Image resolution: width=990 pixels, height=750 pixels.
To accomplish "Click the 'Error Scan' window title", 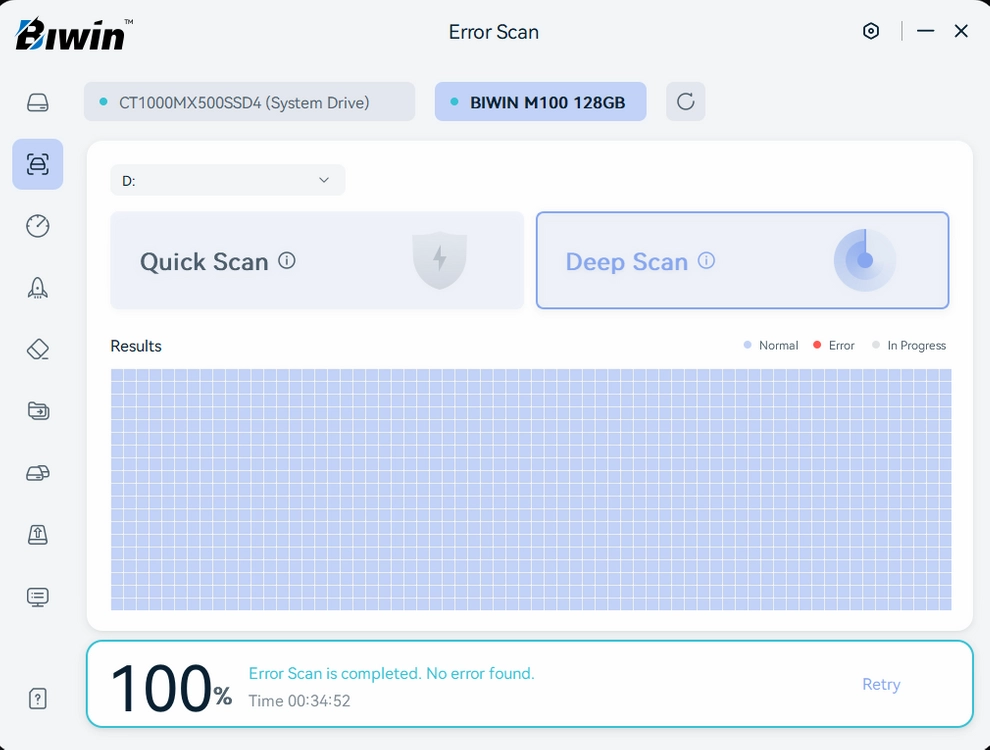I will point(494,32).
